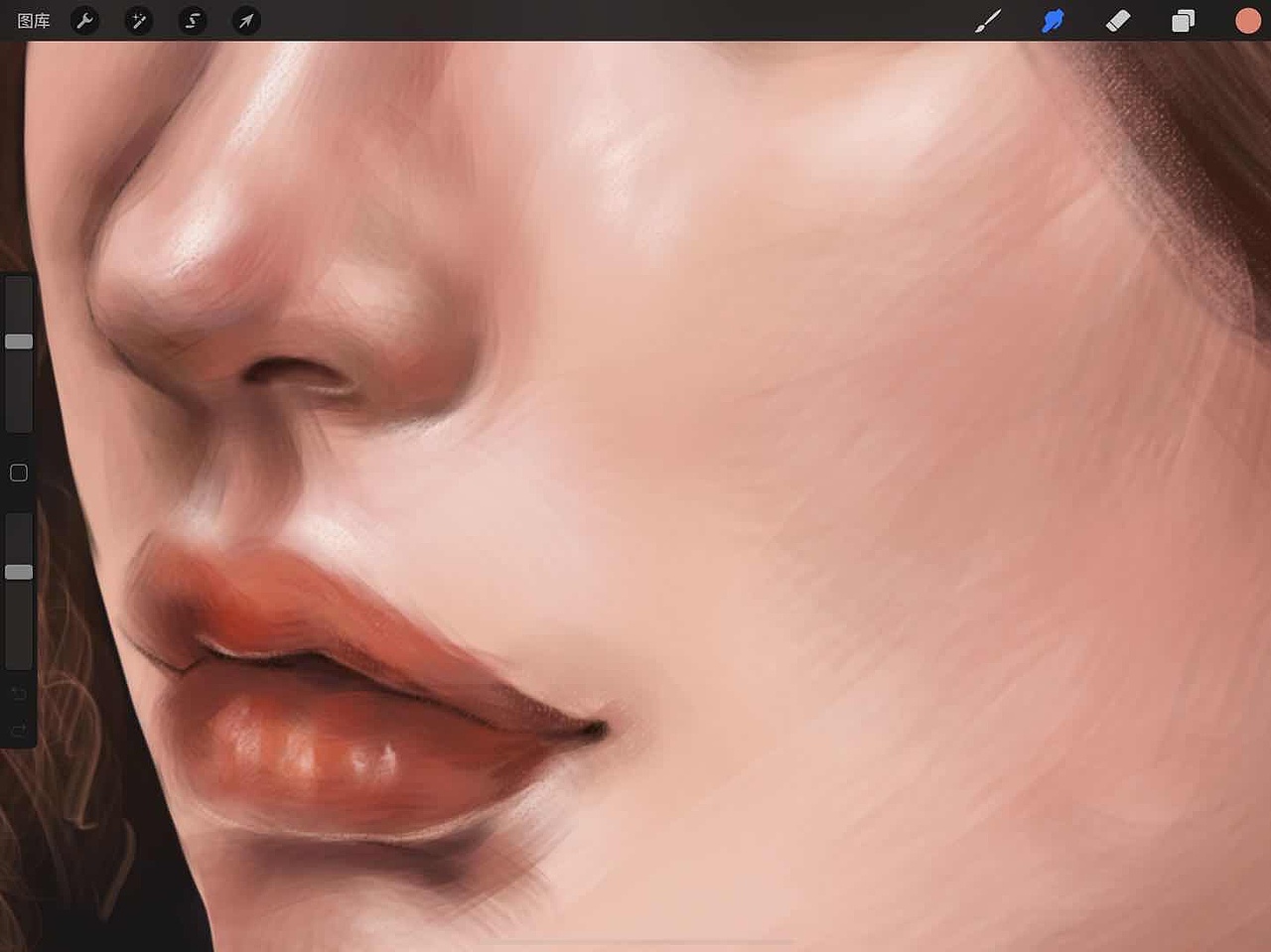
Task: Open the Adjustments magic wand menu
Action: [139, 21]
